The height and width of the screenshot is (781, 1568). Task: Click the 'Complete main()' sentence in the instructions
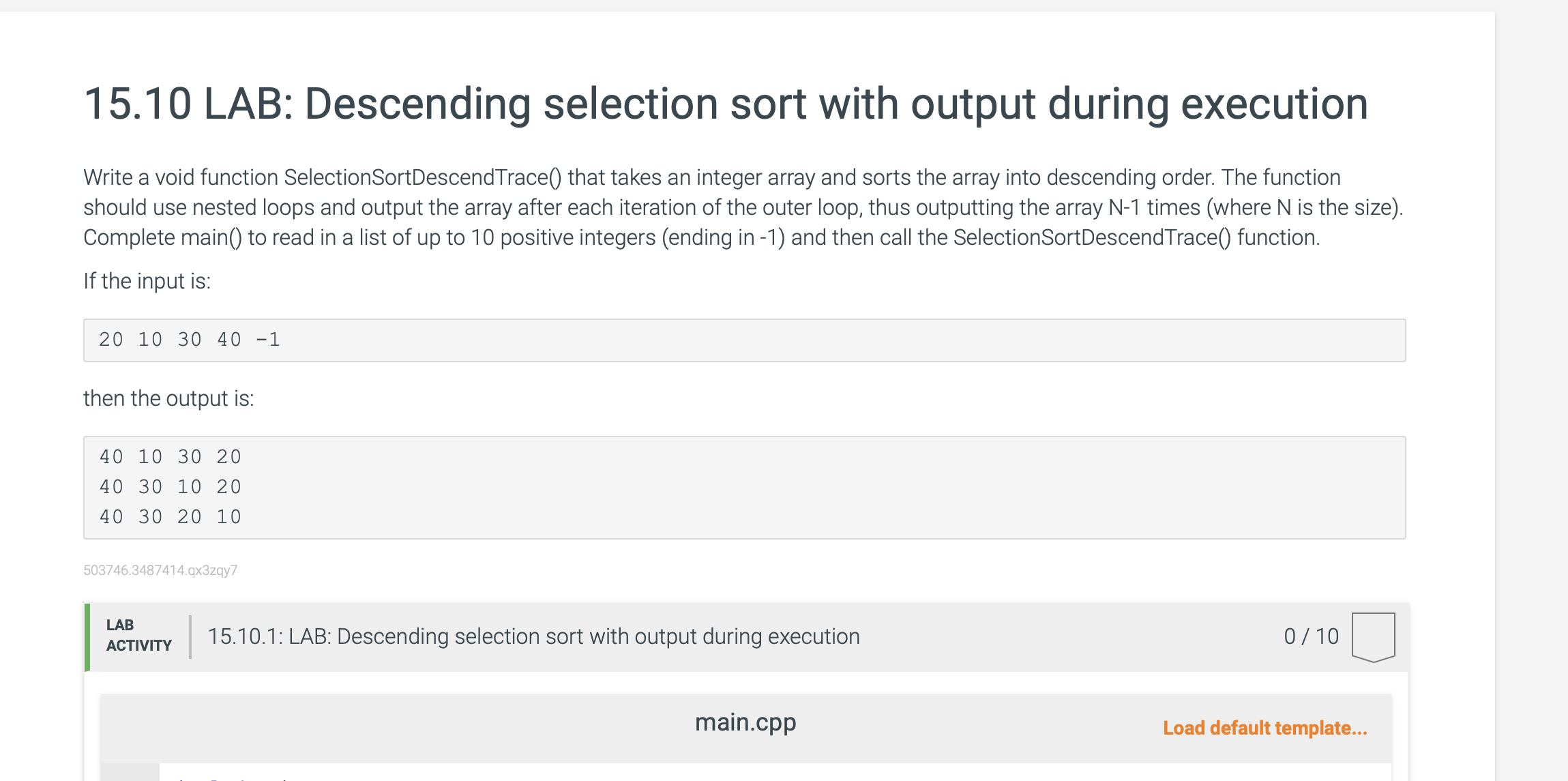[x=702, y=237]
